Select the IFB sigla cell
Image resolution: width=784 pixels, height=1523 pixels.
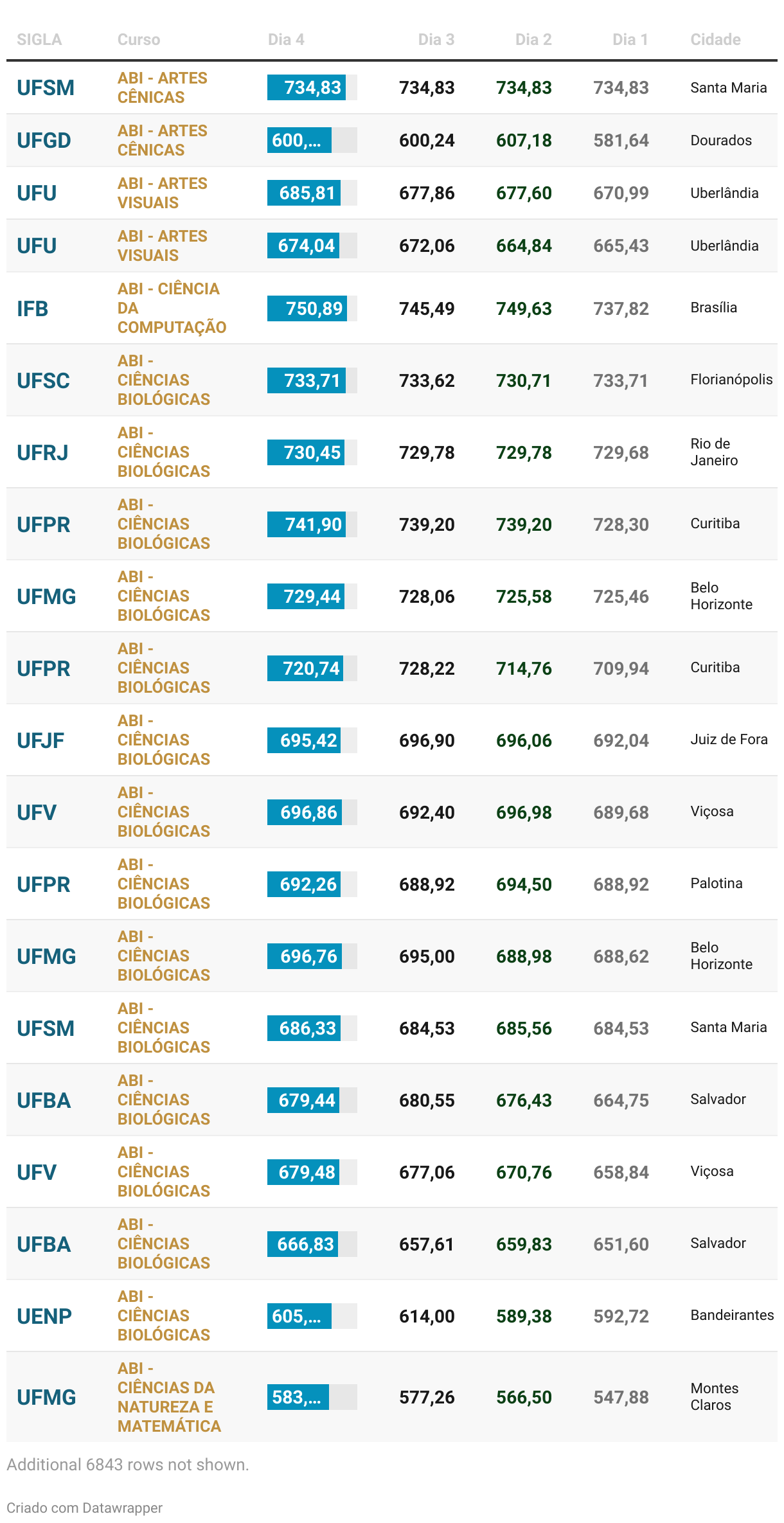pos(33,308)
